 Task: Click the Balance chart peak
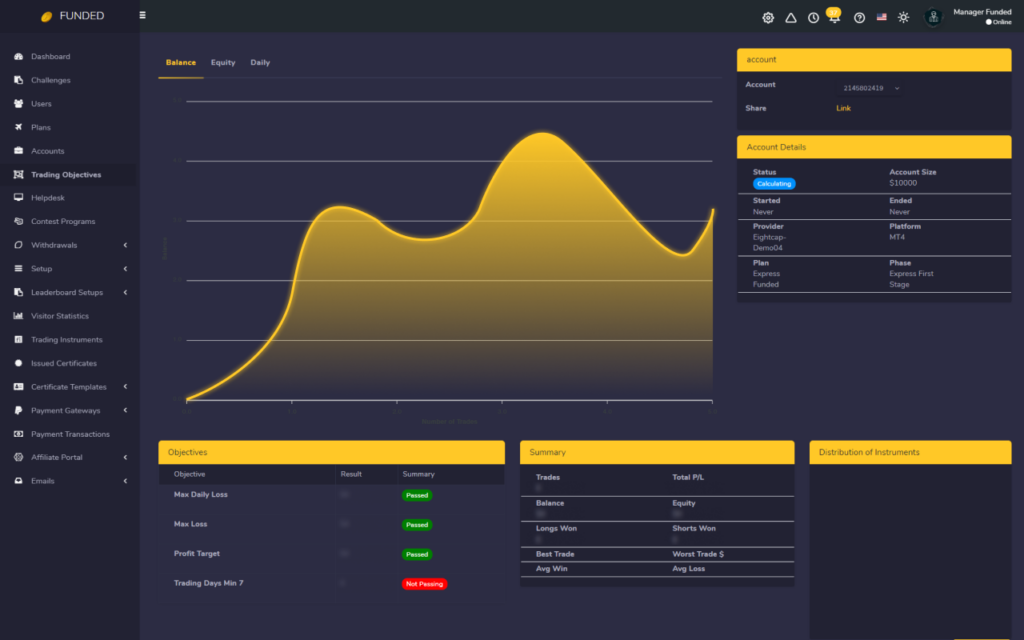543,133
